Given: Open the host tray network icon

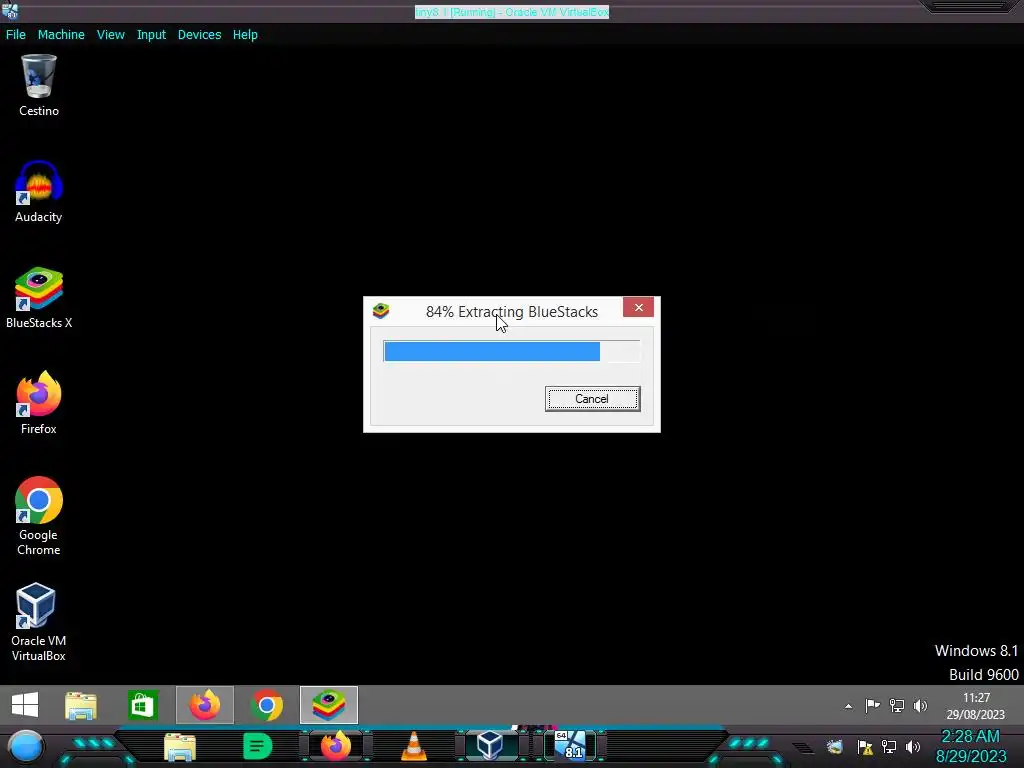Looking at the screenshot, I should (889, 746).
